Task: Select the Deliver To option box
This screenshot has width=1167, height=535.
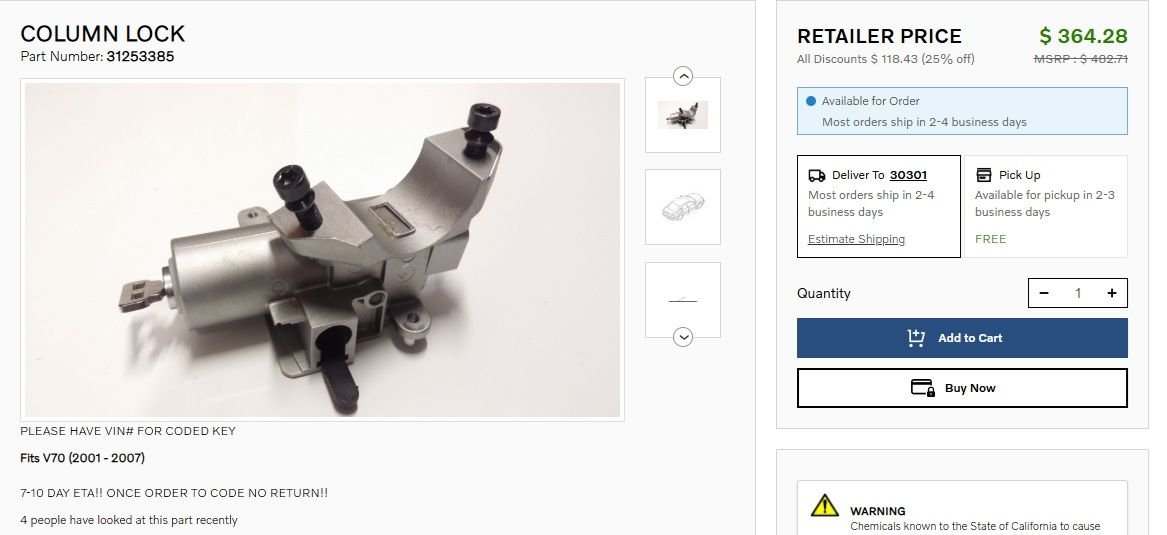Action: (x=878, y=206)
